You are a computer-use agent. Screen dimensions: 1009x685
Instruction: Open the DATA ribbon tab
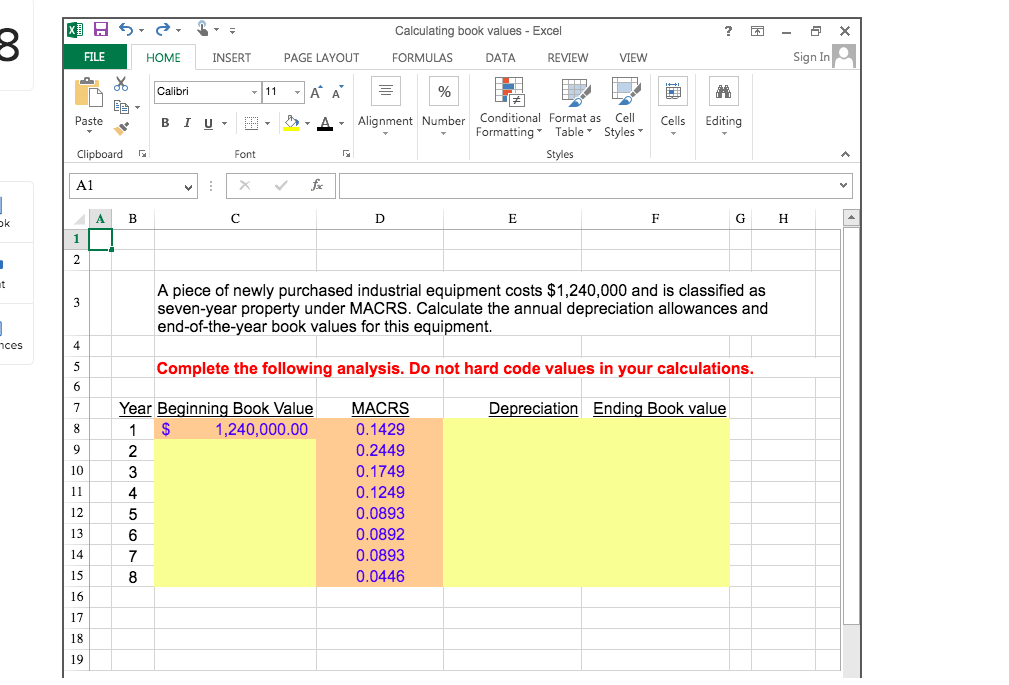click(500, 57)
